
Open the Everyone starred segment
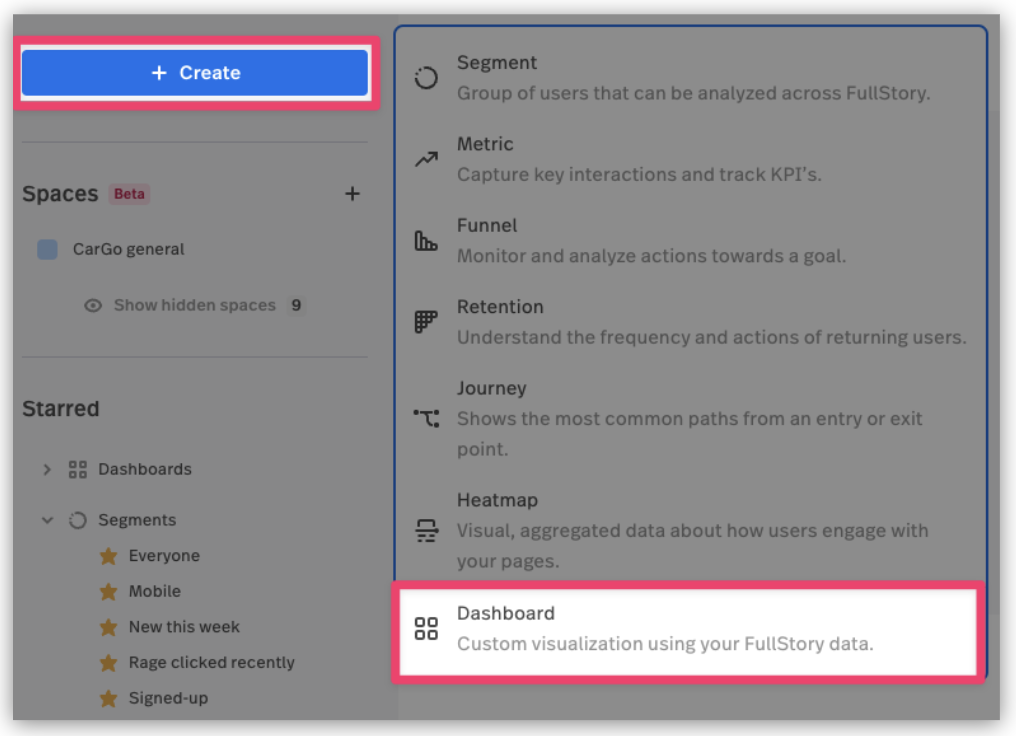point(164,556)
